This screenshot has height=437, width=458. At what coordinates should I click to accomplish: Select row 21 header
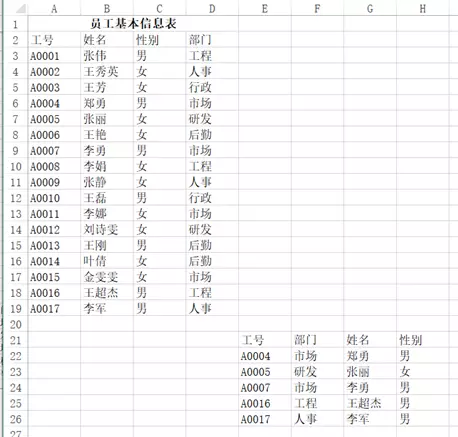(15, 340)
